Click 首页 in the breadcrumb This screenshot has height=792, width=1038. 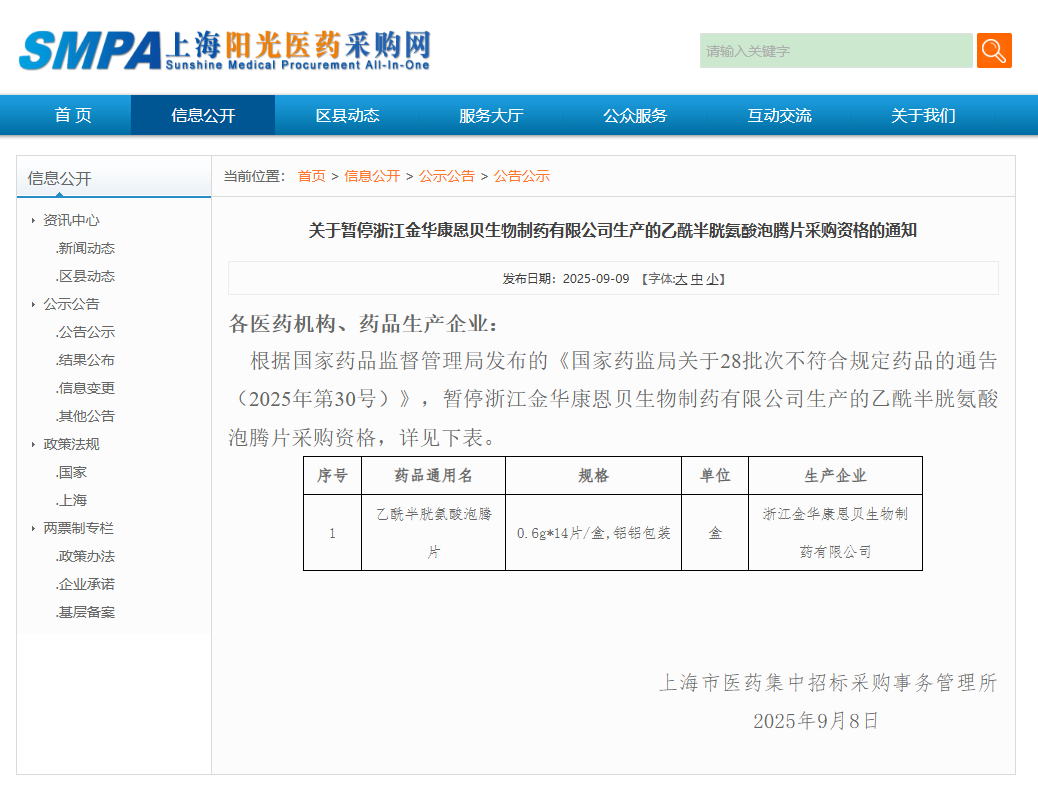click(x=312, y=176)
